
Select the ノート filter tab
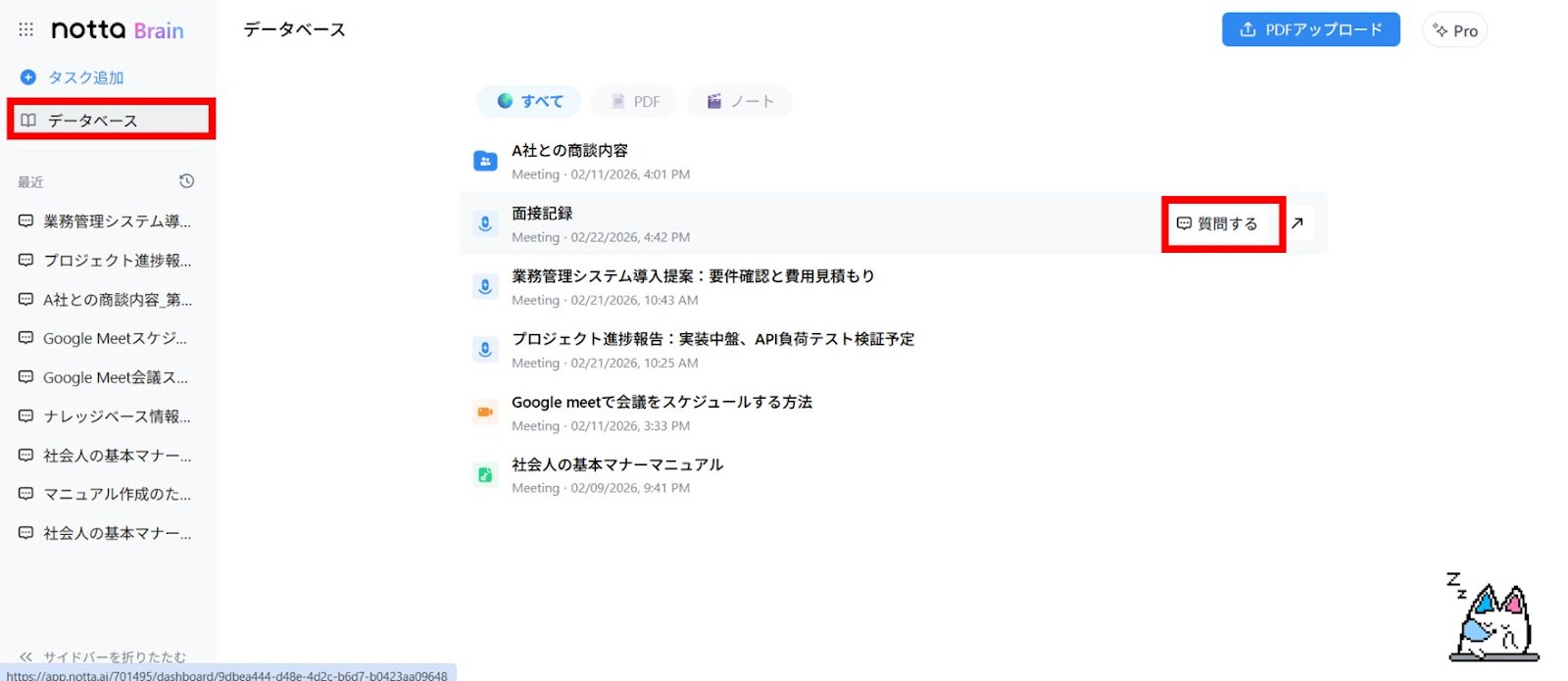coord(740,101)
